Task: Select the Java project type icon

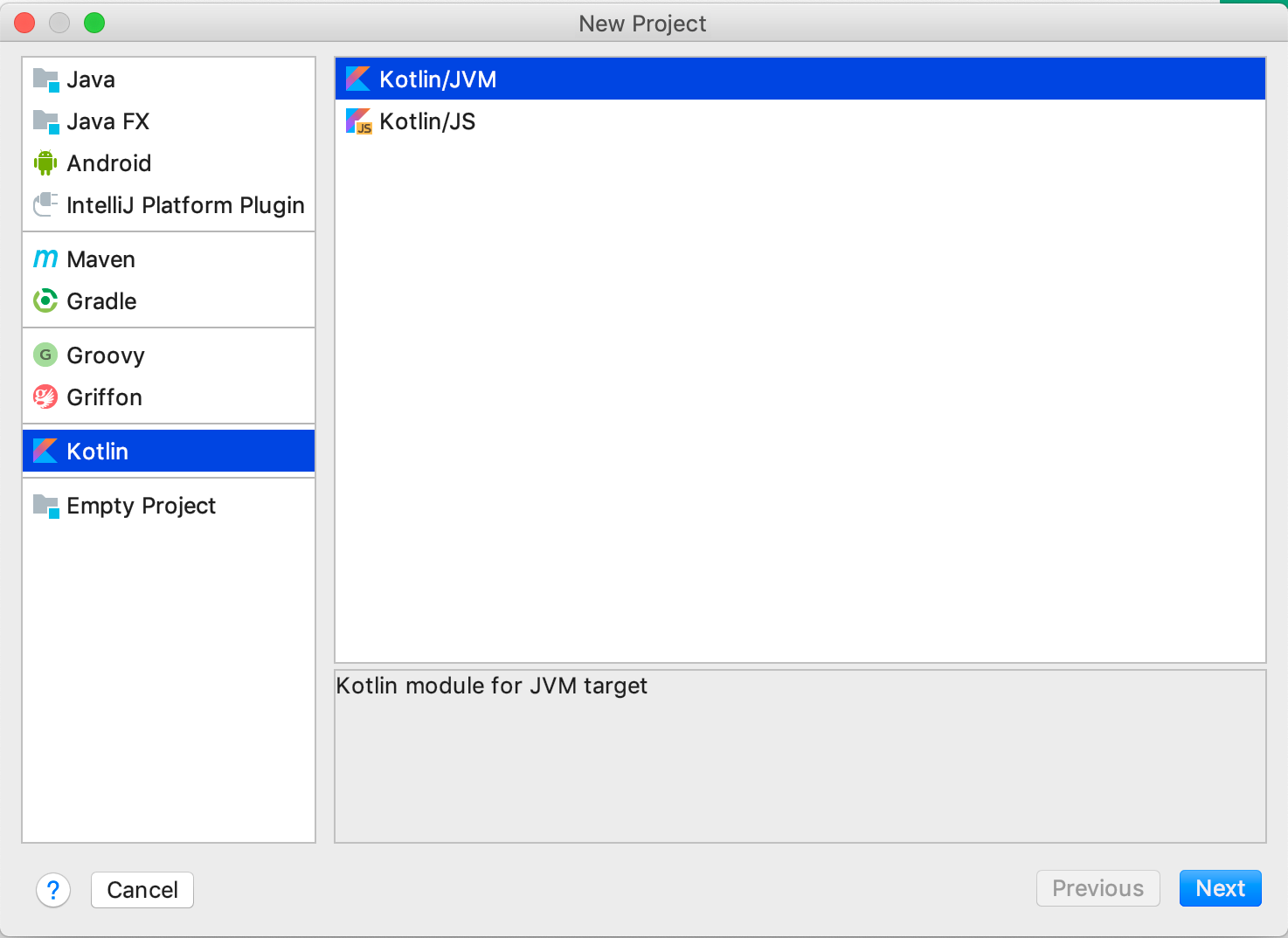Action: (45, 79)
